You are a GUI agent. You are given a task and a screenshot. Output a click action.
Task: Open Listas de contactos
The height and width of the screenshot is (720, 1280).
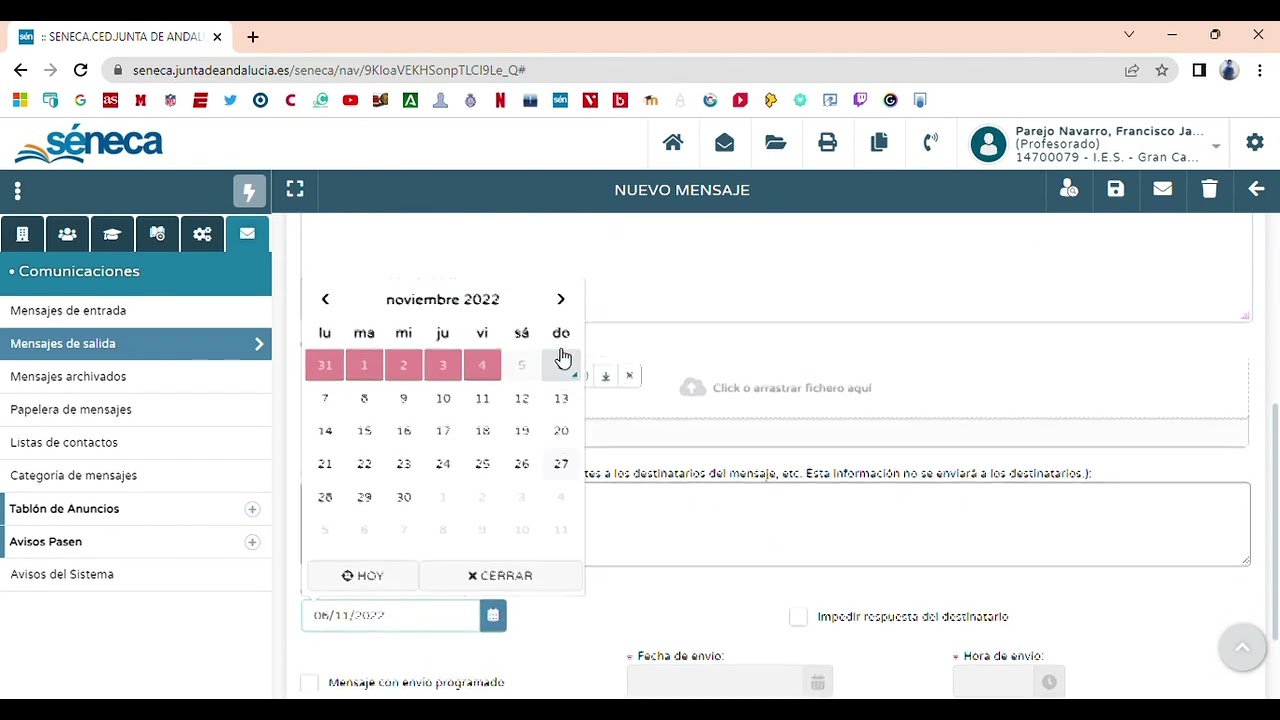point(136,442)
